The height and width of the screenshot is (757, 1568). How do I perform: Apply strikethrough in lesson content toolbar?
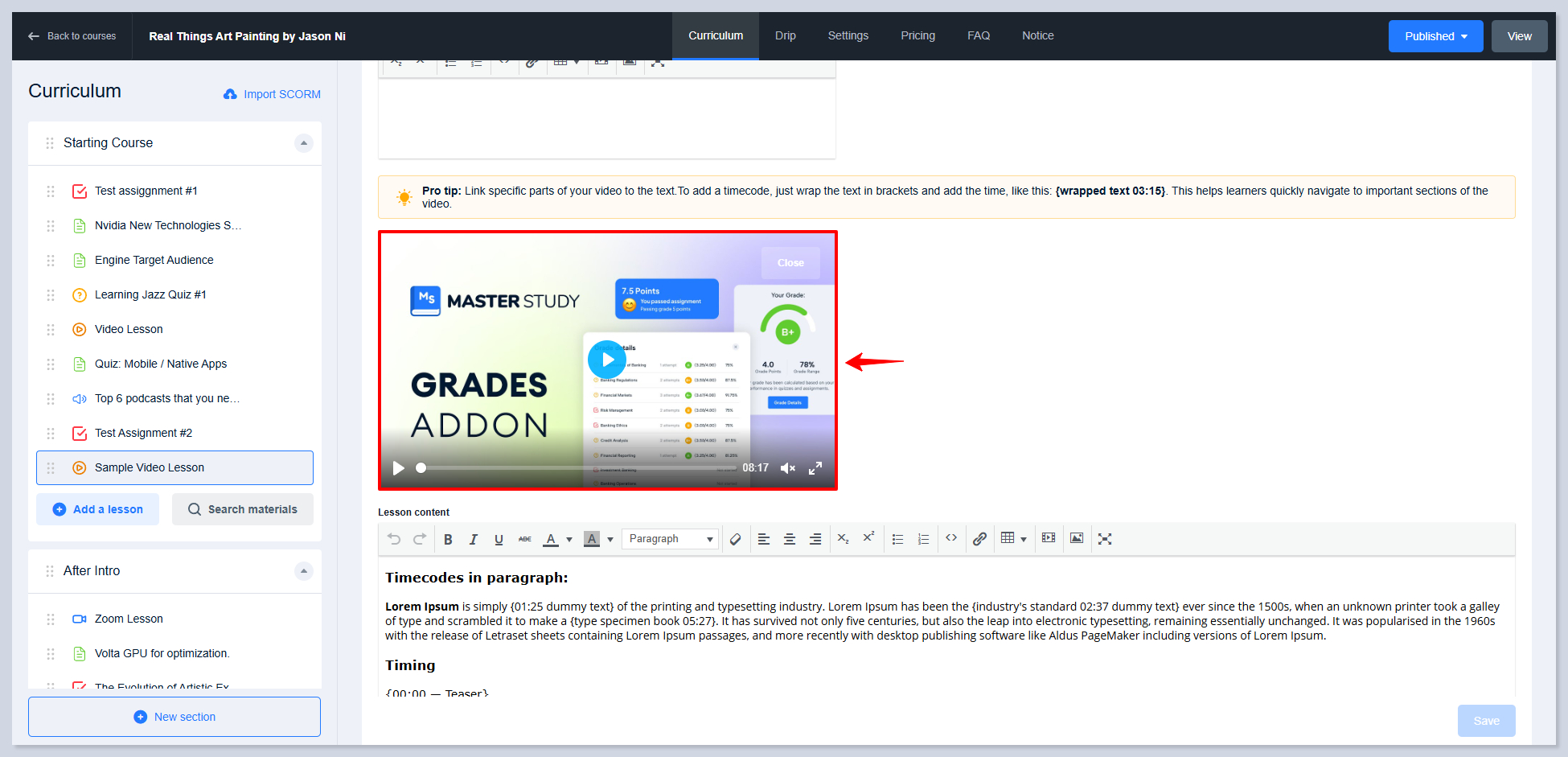(x=525, y=539)
